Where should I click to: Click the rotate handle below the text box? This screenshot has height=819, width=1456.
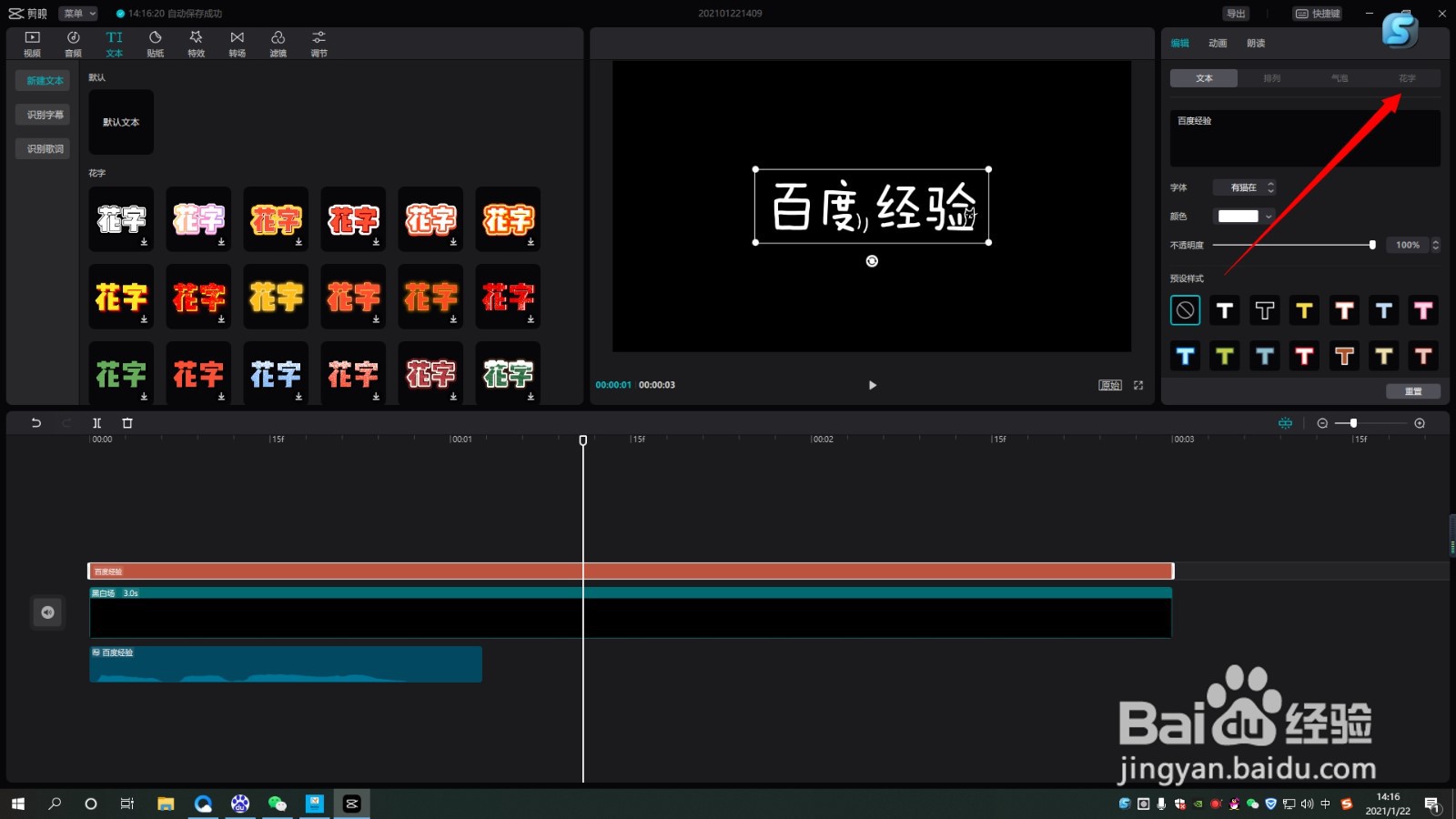point(872,261)
